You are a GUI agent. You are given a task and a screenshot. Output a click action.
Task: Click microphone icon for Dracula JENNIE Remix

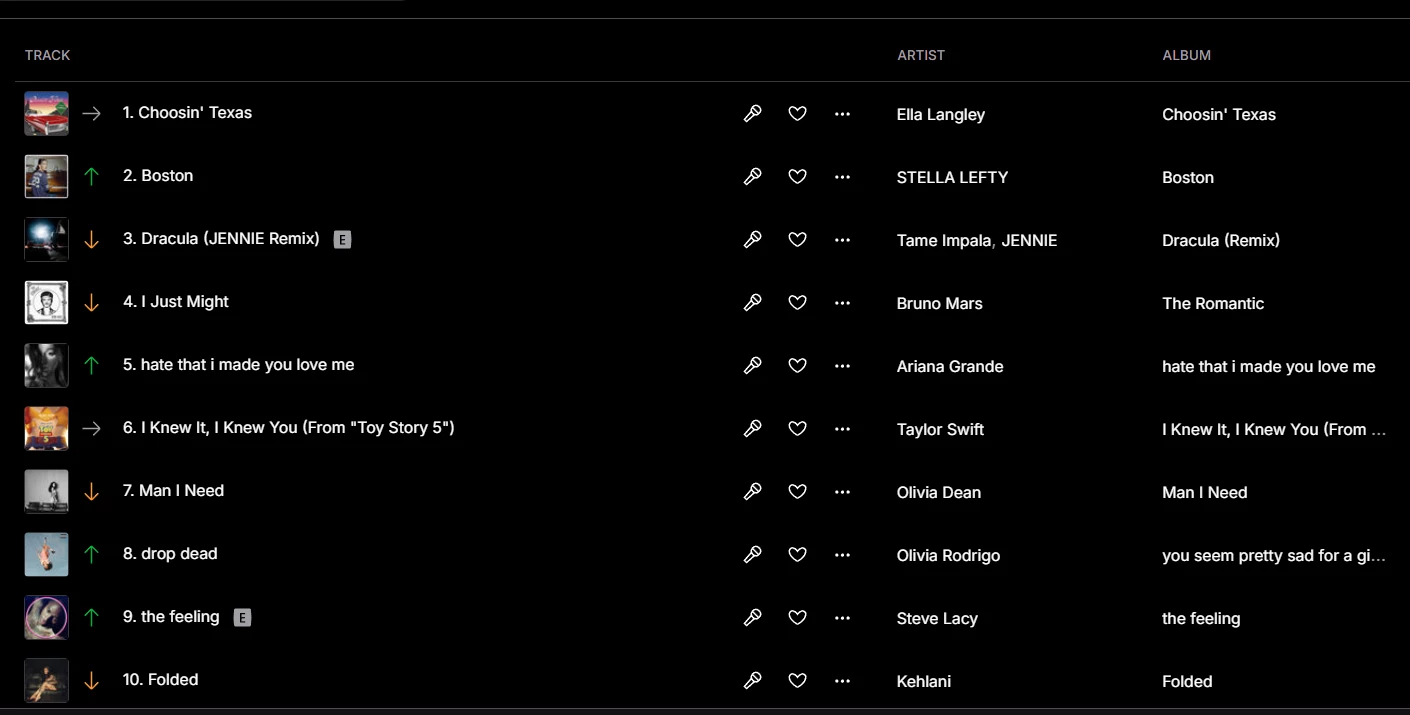[x=753, y=240]
